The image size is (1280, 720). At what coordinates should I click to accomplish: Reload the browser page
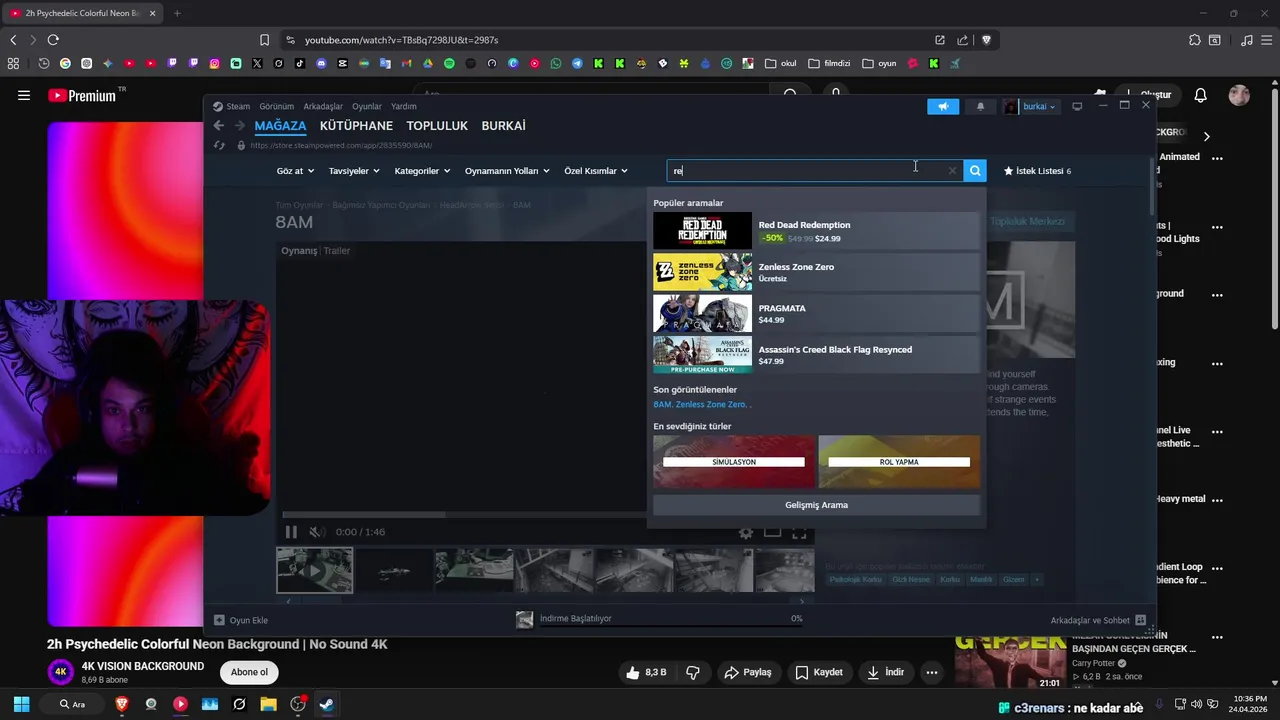click(x=53, y=40)
